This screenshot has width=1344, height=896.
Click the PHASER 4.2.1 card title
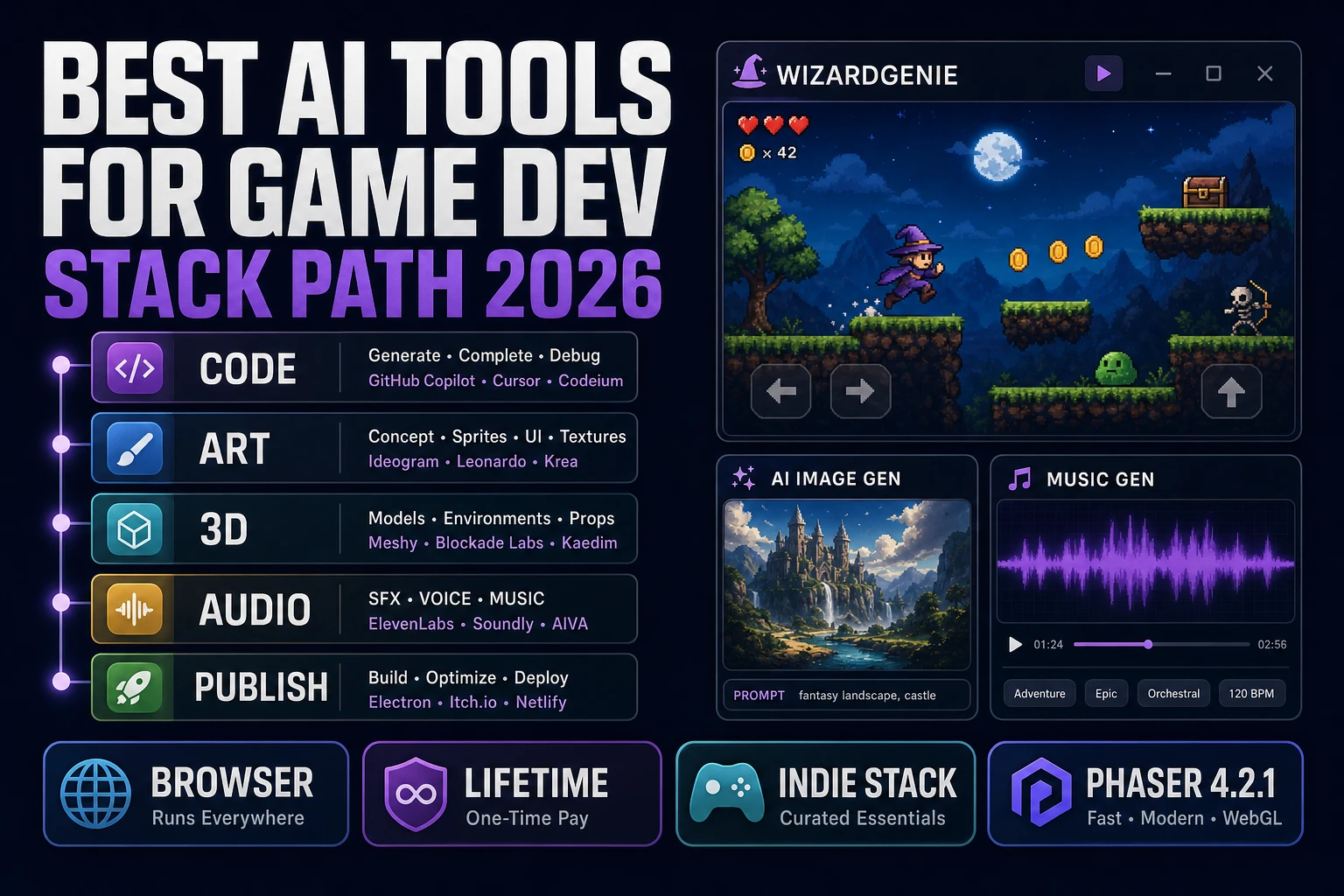click(x=1181, y=782)
